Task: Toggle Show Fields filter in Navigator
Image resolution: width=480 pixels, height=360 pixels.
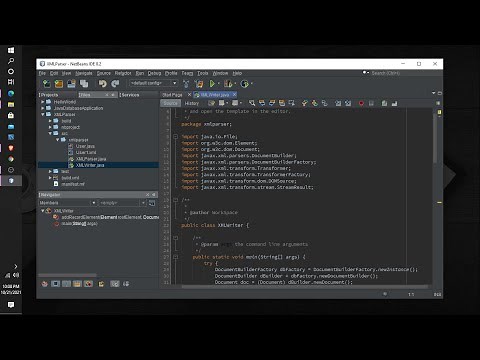Action: click(55, 284)
